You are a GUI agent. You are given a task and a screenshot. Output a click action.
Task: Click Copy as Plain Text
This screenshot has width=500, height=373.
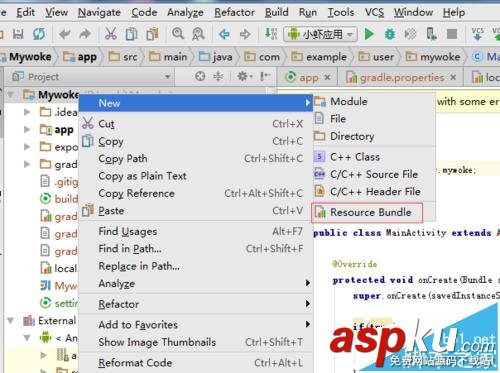click(x=195, y=176)
